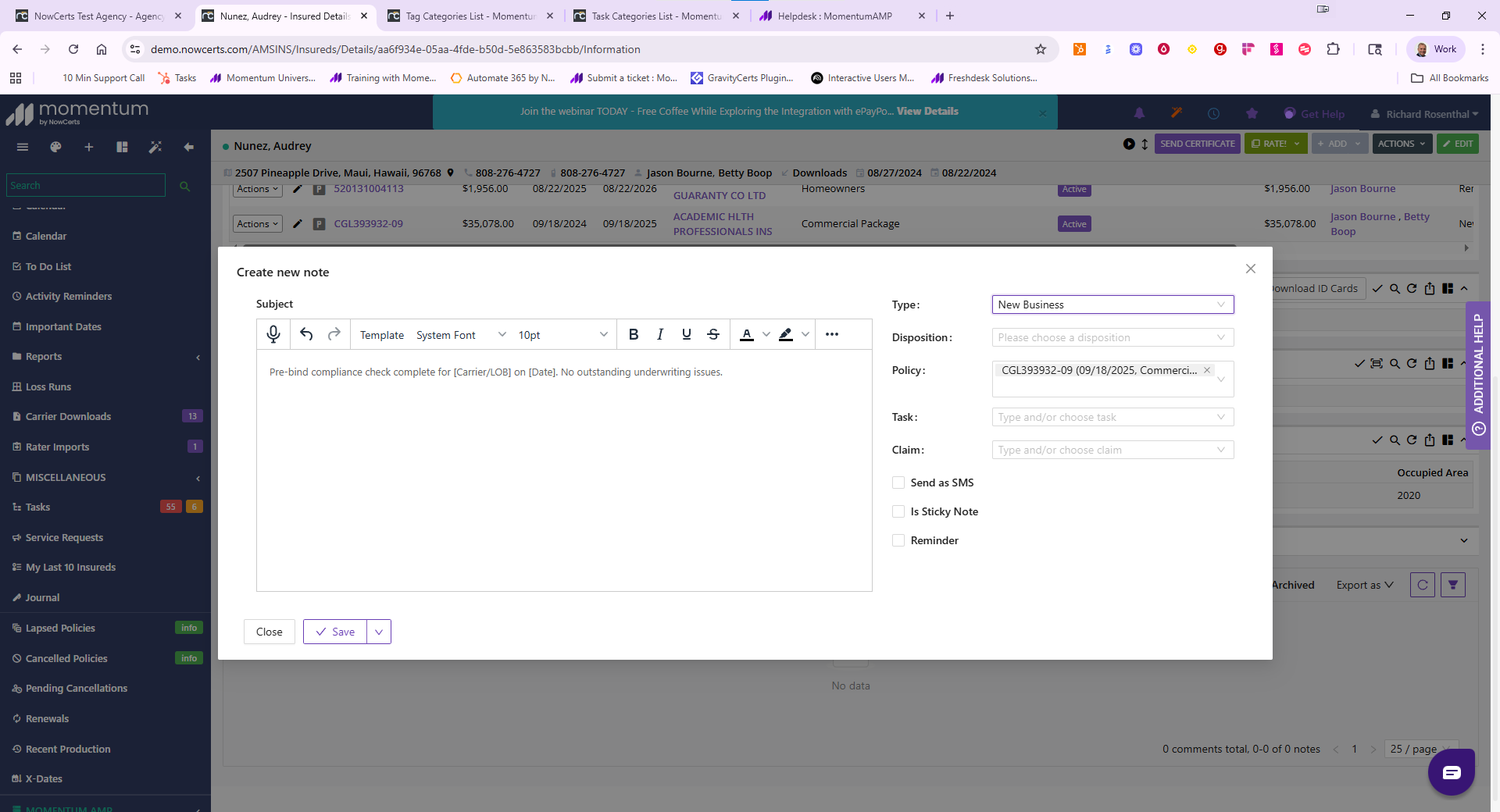Switch to Tag Categories List browser tab
This screenshot has width=1500, height=812.
click(470, 16)
